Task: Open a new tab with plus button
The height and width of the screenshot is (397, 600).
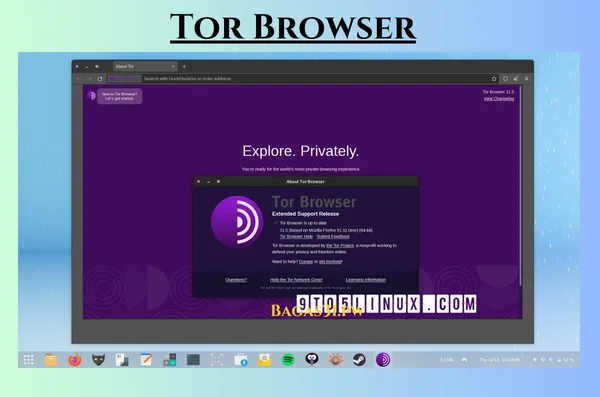Action: [184, 67]
